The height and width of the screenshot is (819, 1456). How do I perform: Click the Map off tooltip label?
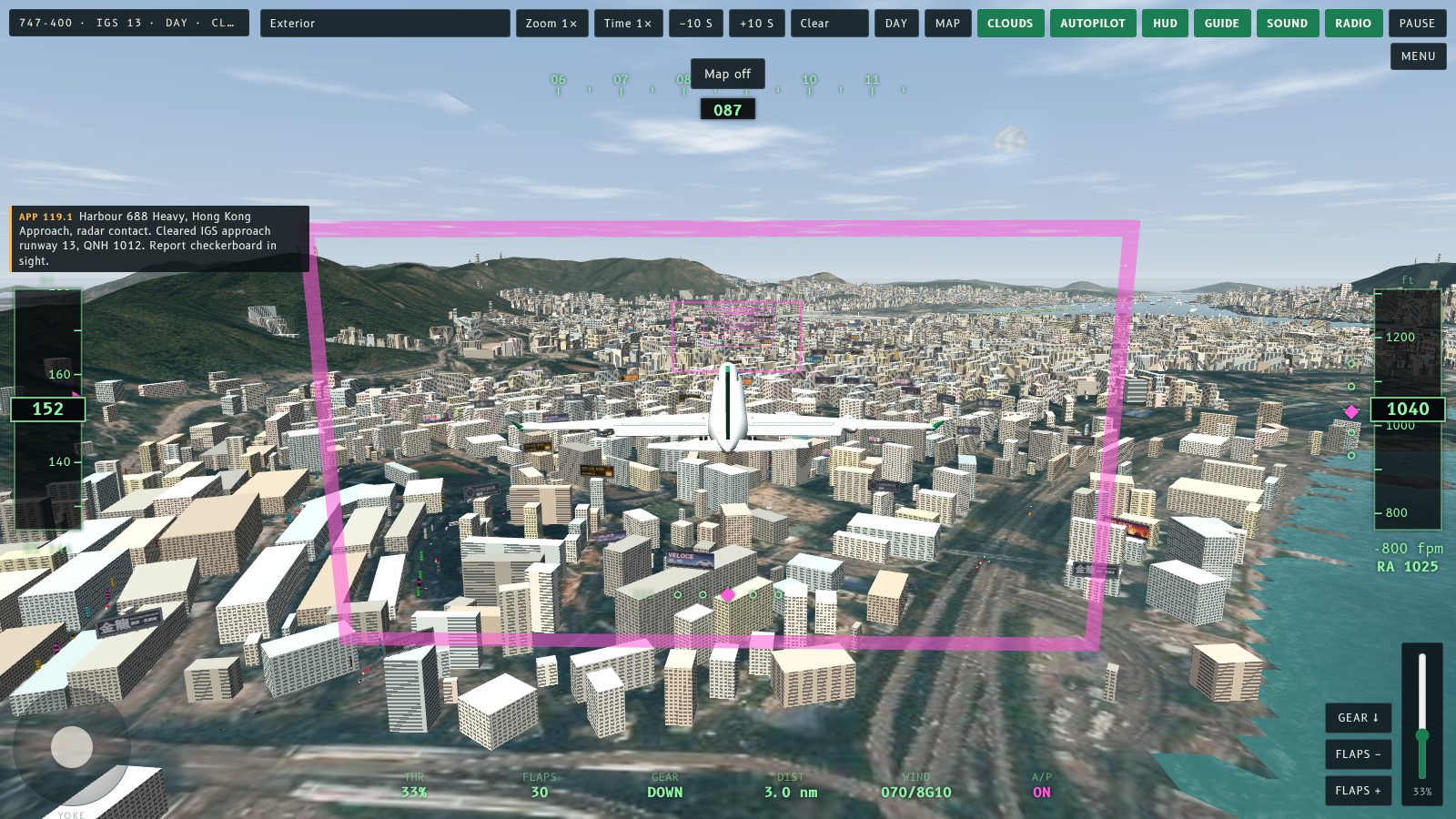[x=728, y=74]
